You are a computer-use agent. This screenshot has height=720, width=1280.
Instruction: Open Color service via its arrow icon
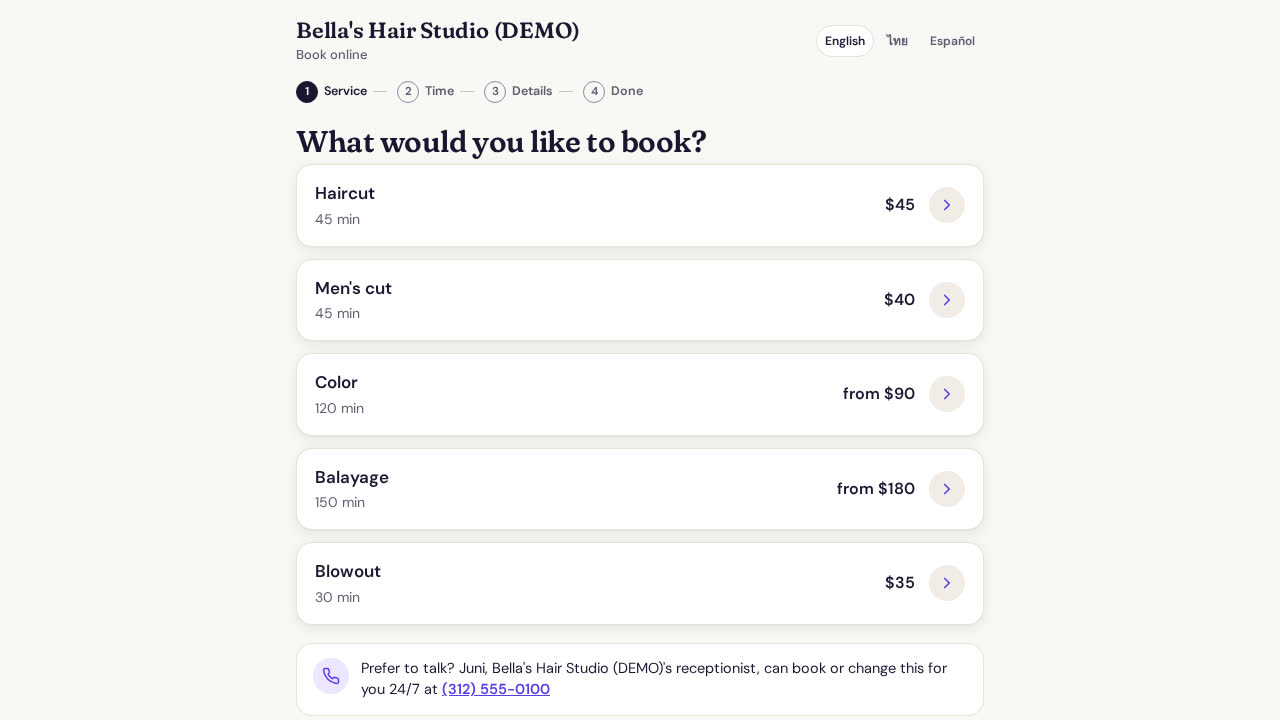click(947, 394)
